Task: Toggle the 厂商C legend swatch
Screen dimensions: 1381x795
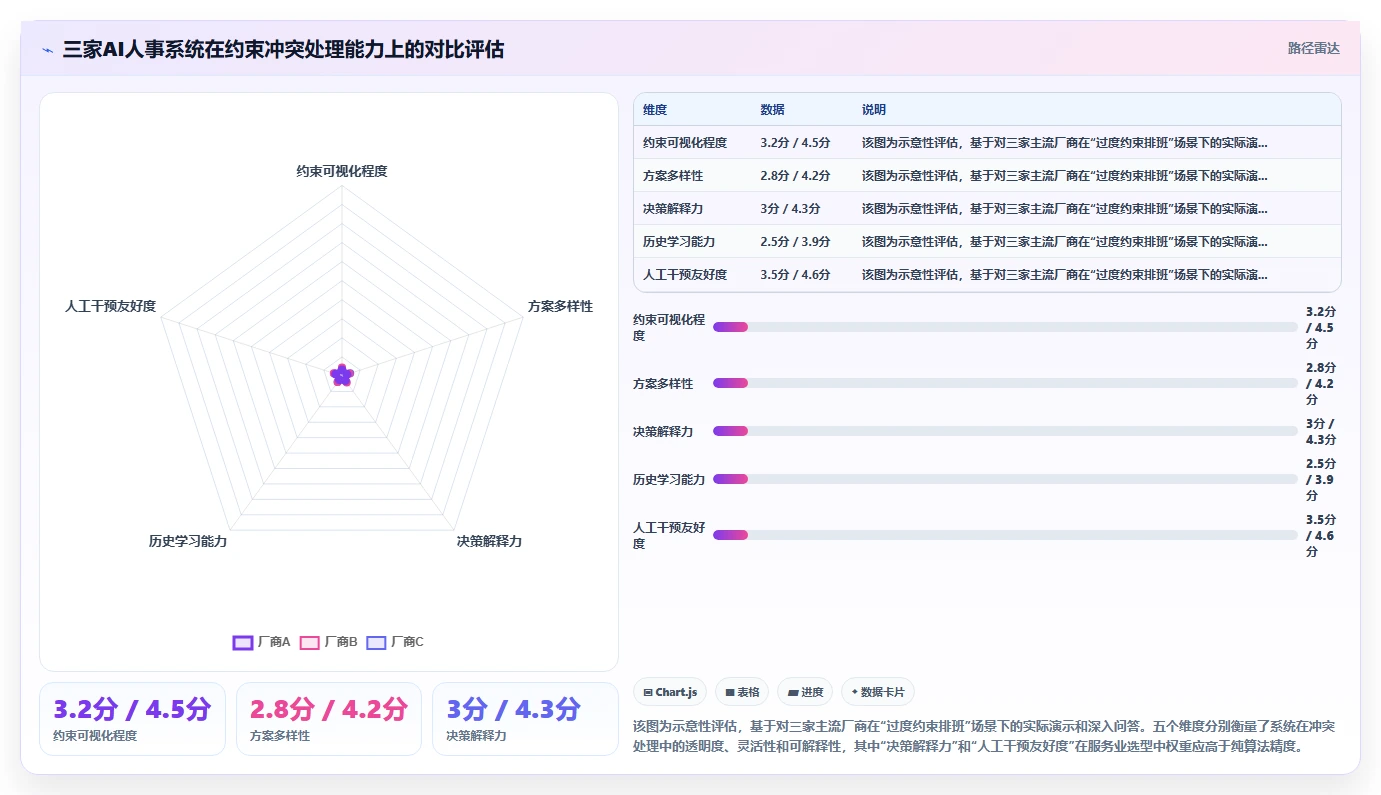Action: [376, 642]
